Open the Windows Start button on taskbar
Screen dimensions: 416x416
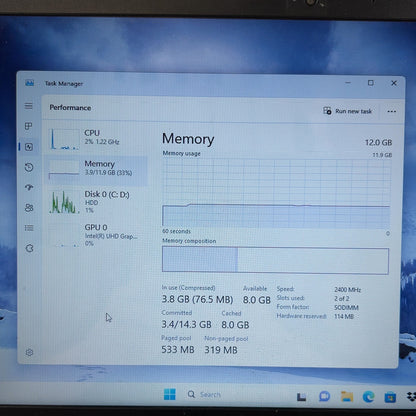tap(170, 394)
